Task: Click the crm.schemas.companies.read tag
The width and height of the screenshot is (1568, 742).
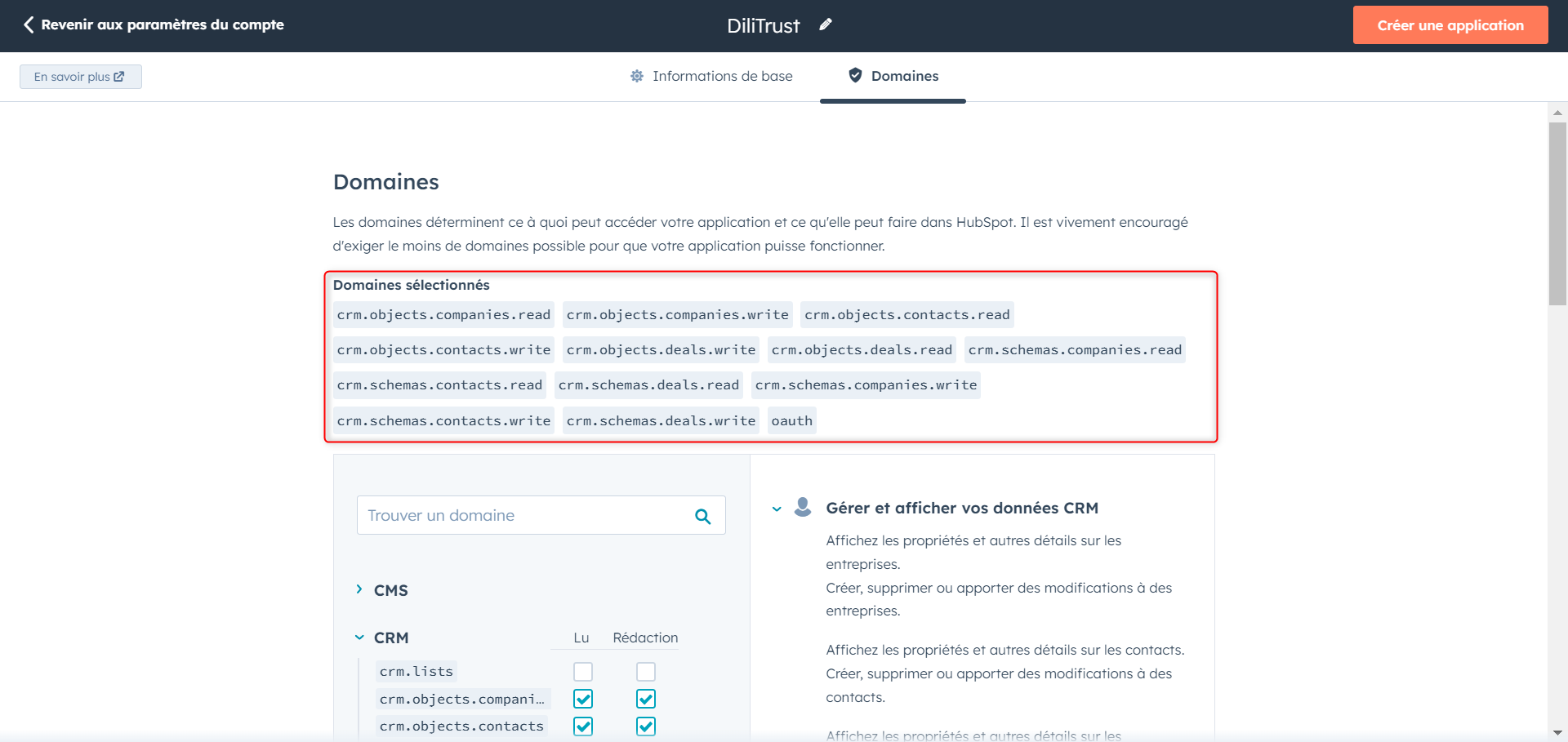Action: click(1075, 350)
